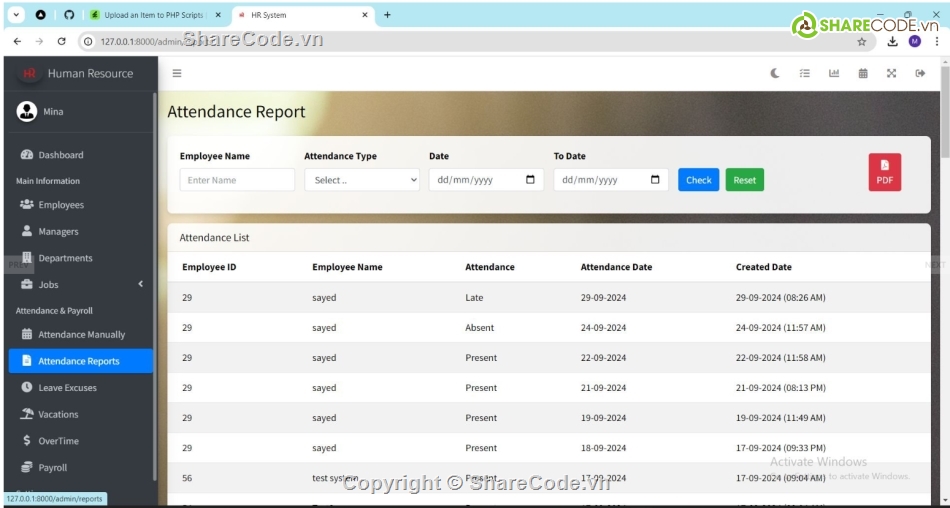This screenshot has height=508, width=950.
Task: Close the HR System browser tab
Action: [365, 15]
